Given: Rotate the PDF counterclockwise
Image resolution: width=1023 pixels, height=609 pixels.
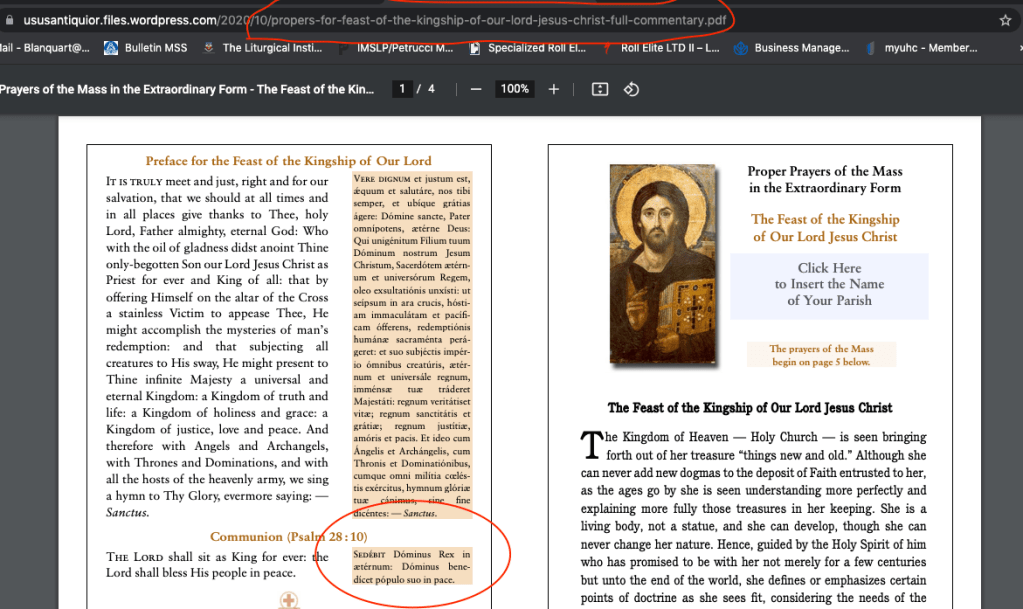Looking at the screenshot, I should point(631,89).
